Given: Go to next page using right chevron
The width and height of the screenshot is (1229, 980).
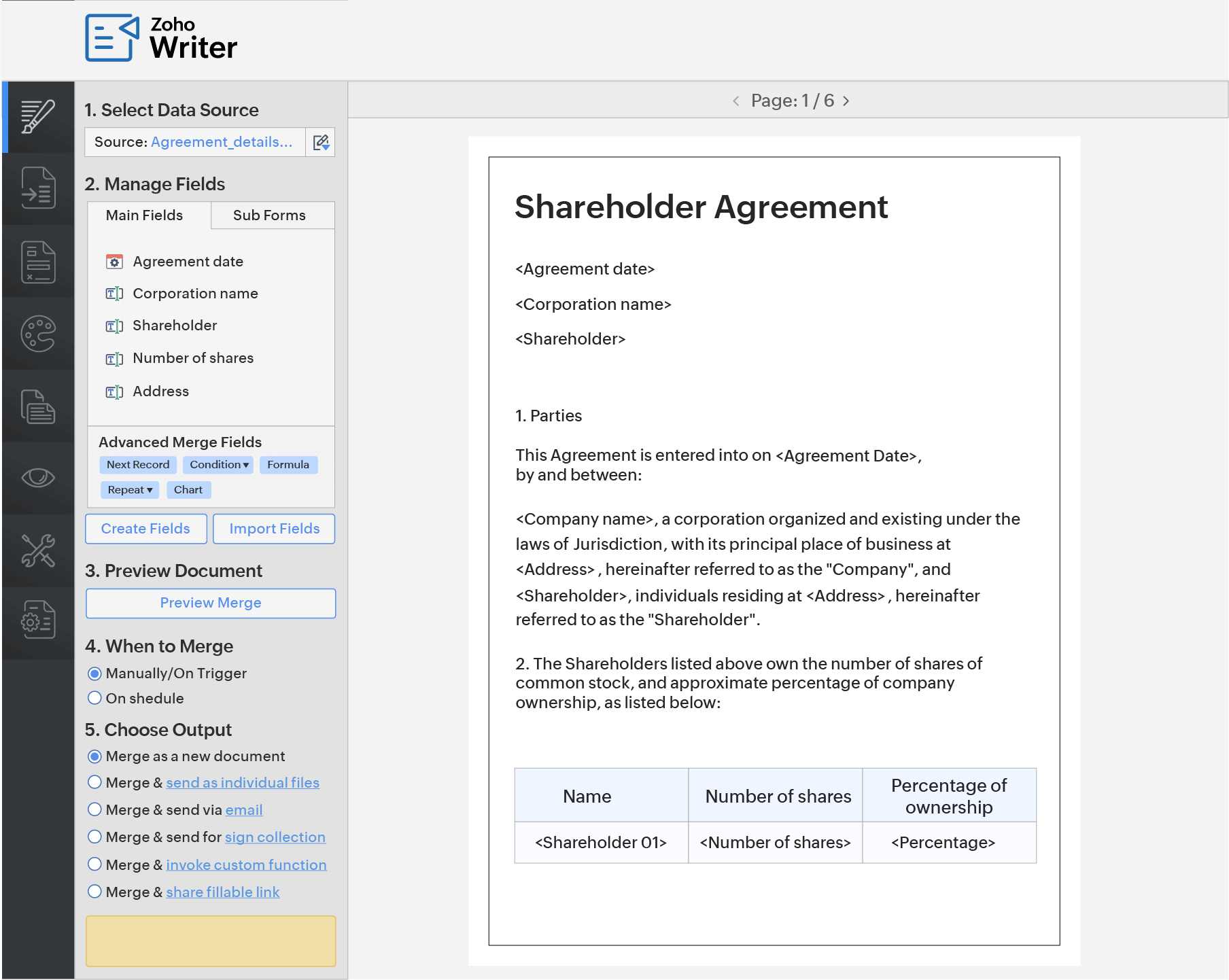Looking at the screenshot, I should [x=846, y=101].
